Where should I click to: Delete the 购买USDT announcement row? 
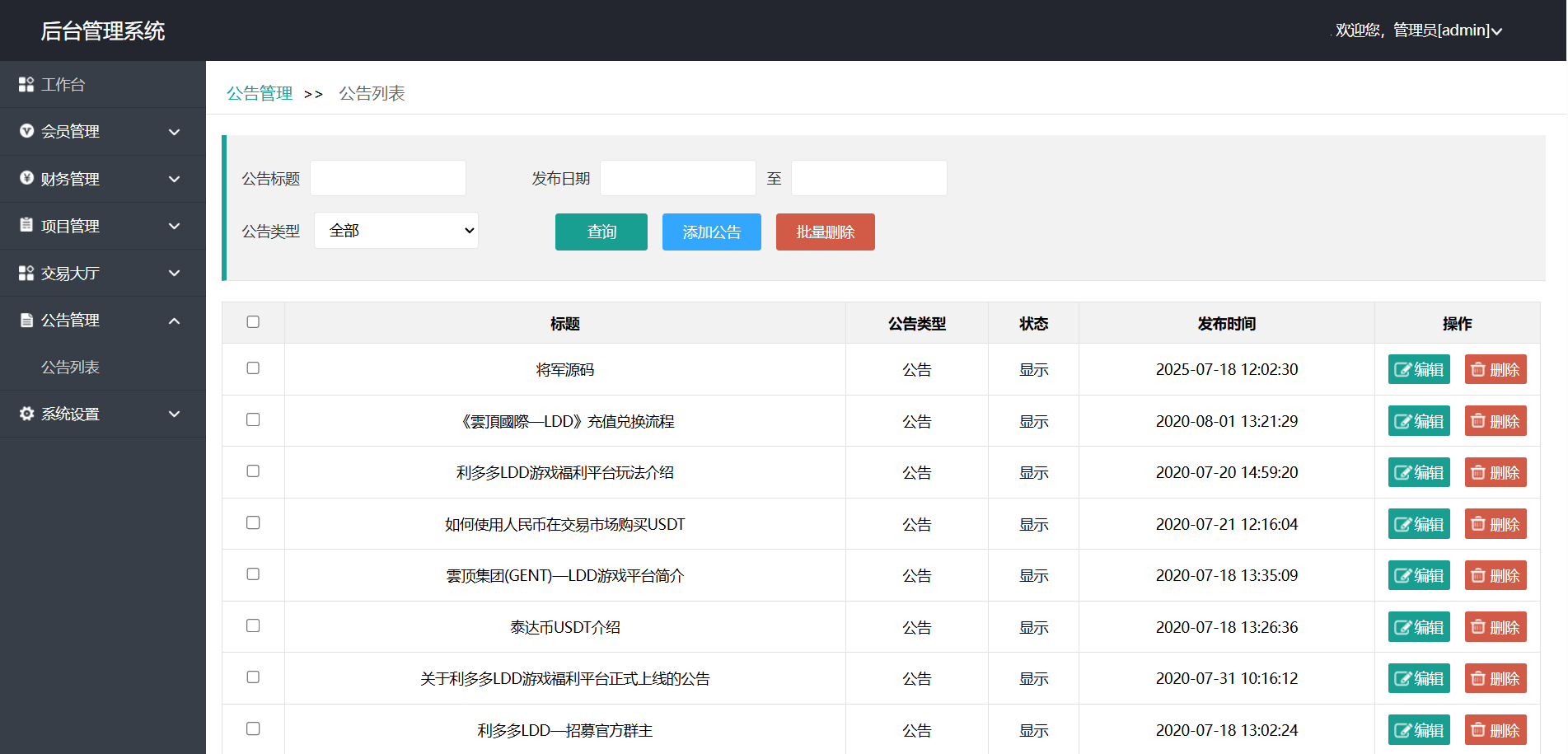pyautogui.click(x=1495, y=524)
